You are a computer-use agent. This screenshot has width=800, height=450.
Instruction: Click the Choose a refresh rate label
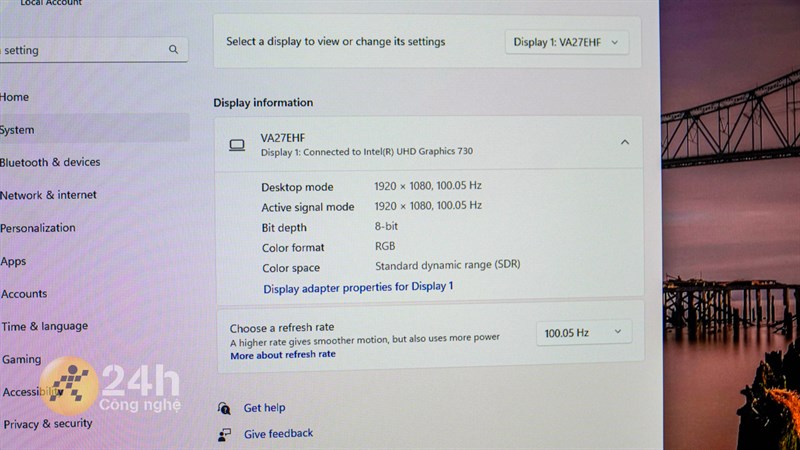(x=282, y=328)
